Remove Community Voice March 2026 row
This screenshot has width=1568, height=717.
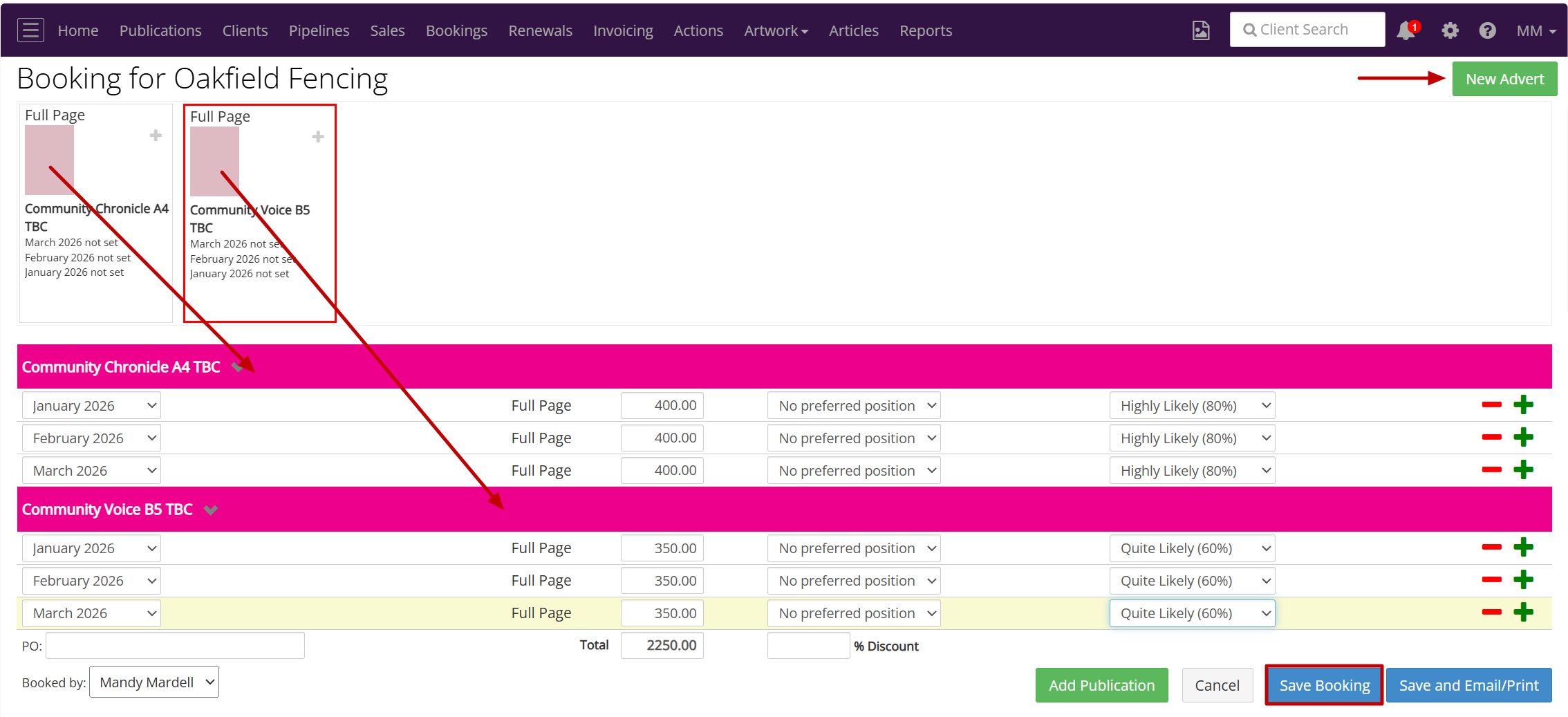(x=1491, y=613)
